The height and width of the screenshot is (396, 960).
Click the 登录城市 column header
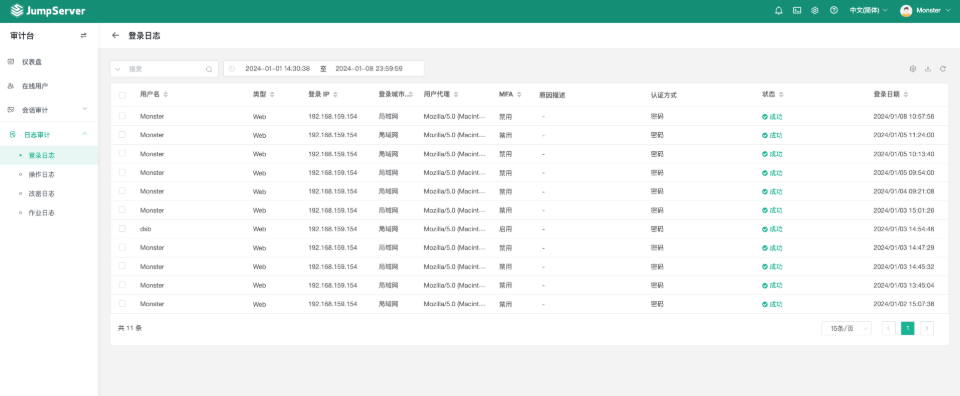pyautogui.click(x=392, y=94)
